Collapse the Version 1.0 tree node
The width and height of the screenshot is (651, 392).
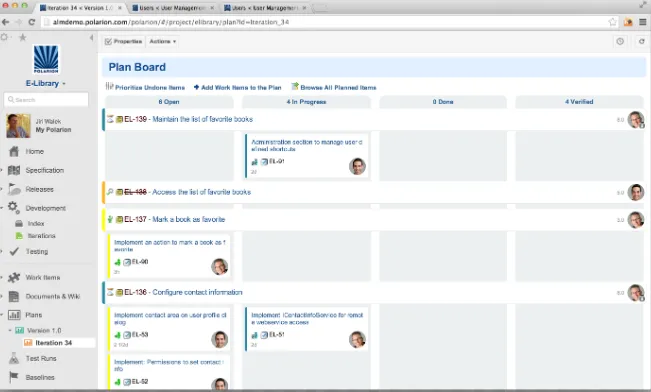point(10,331)
